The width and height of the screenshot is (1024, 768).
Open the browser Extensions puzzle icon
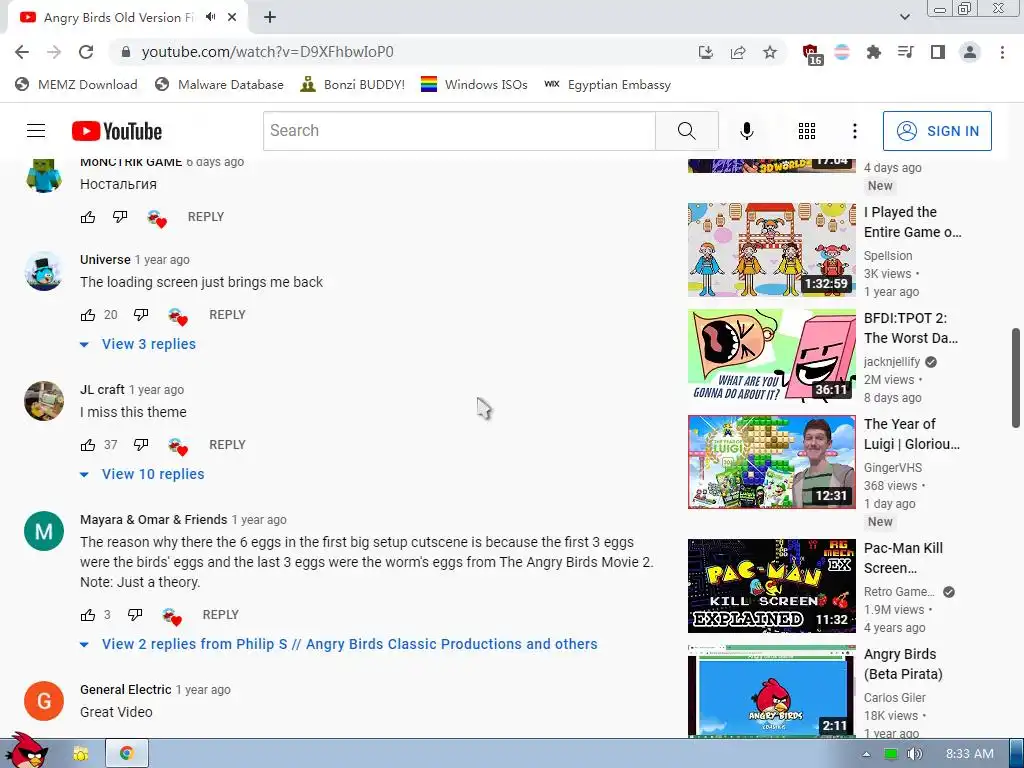(x=873, y=52)
